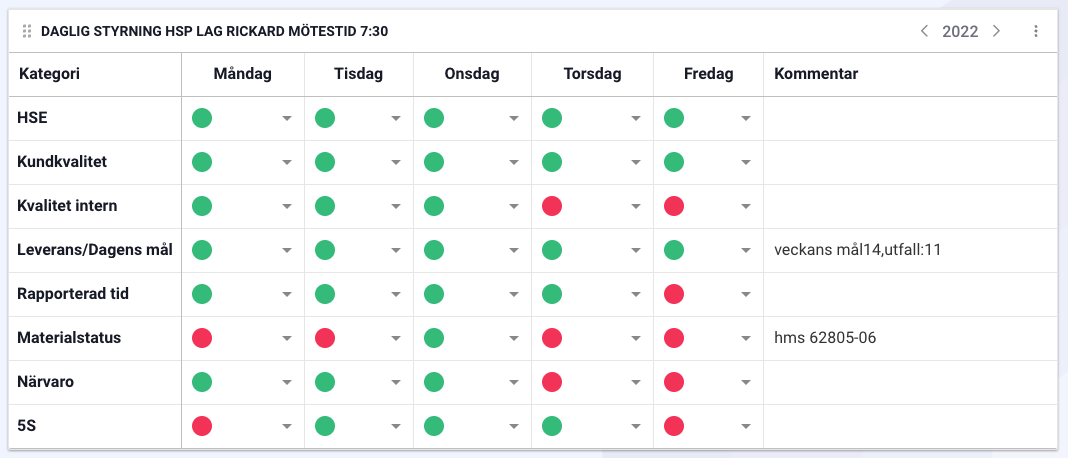Click the green HSE status dot for Måndag
1068x458 pixels.
[x=202, y=118]
